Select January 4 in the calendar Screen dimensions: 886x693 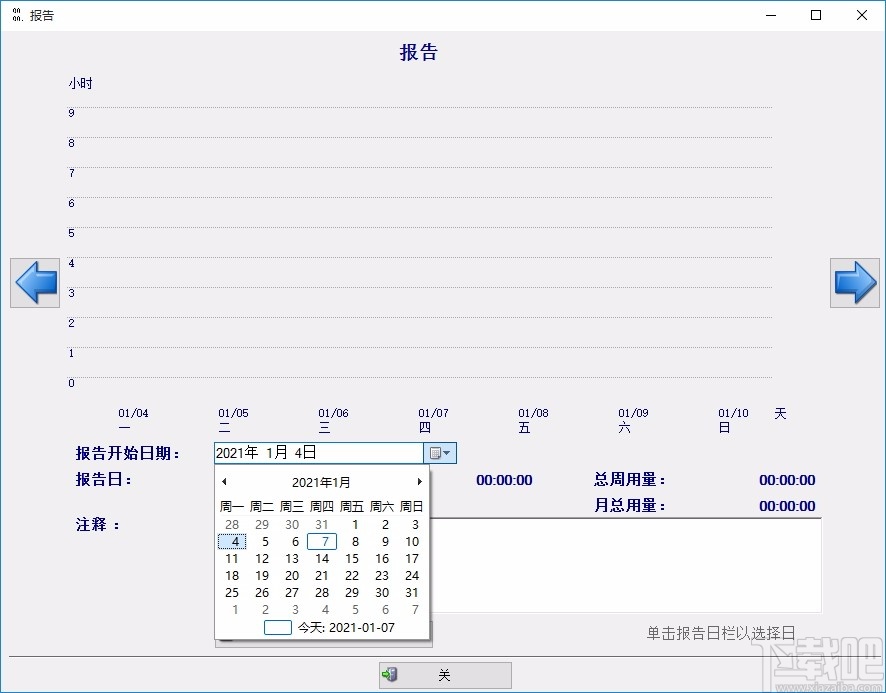[x=232, y=541]
